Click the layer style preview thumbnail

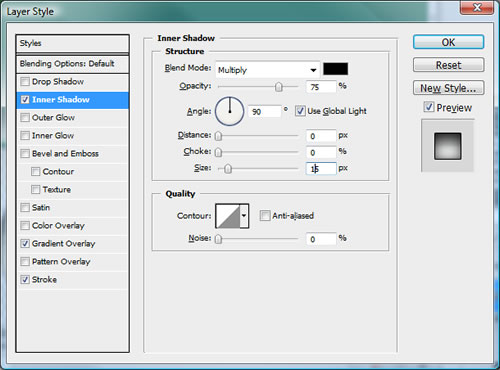pos(448,146)
